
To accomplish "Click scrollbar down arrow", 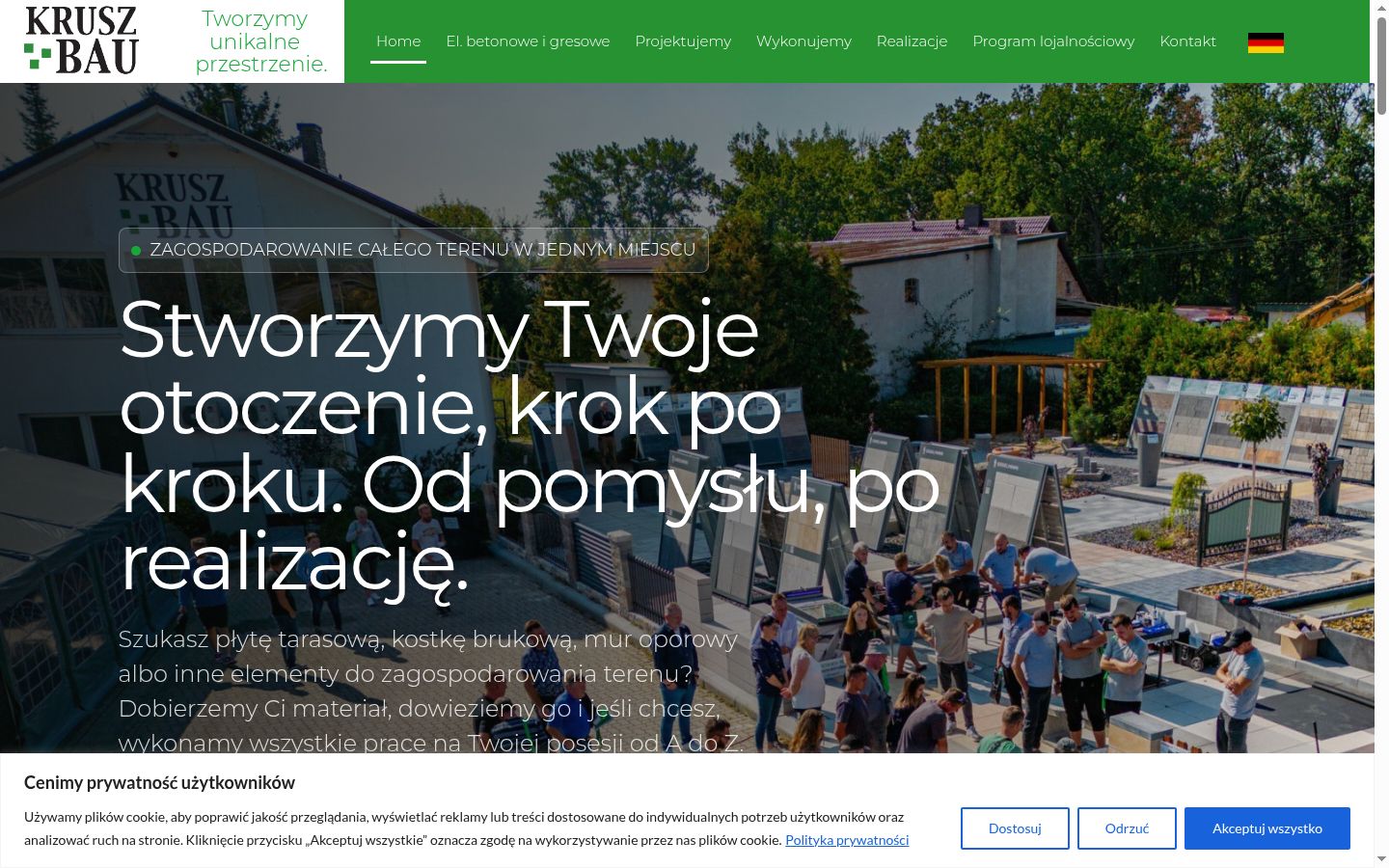I will coord(1381,859).
